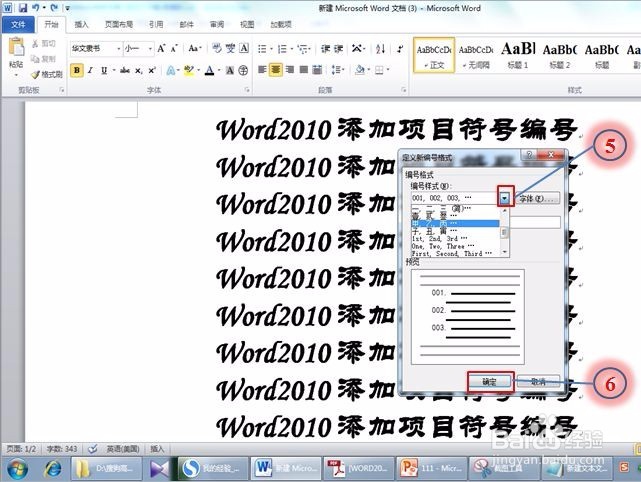Click the Save icon in quick access toolbar
The image size is (641, 482).
pos(23,8)
